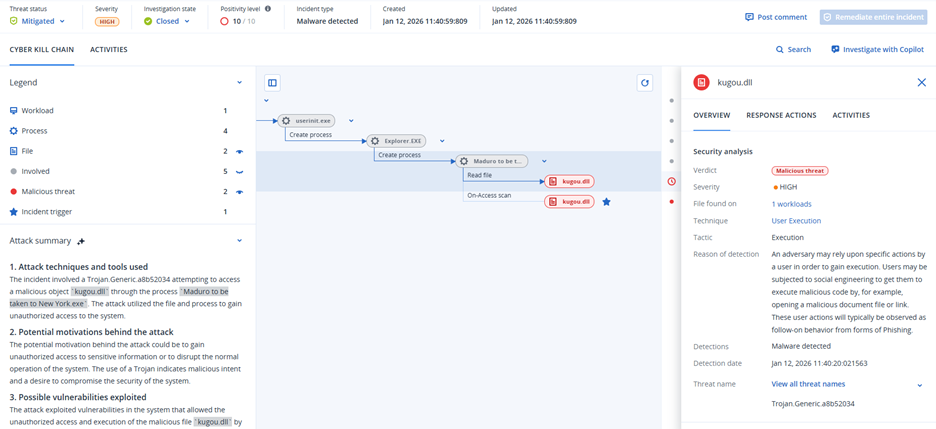Click the red clock timeline icon
936x429 pixels.
pos(671,181)
